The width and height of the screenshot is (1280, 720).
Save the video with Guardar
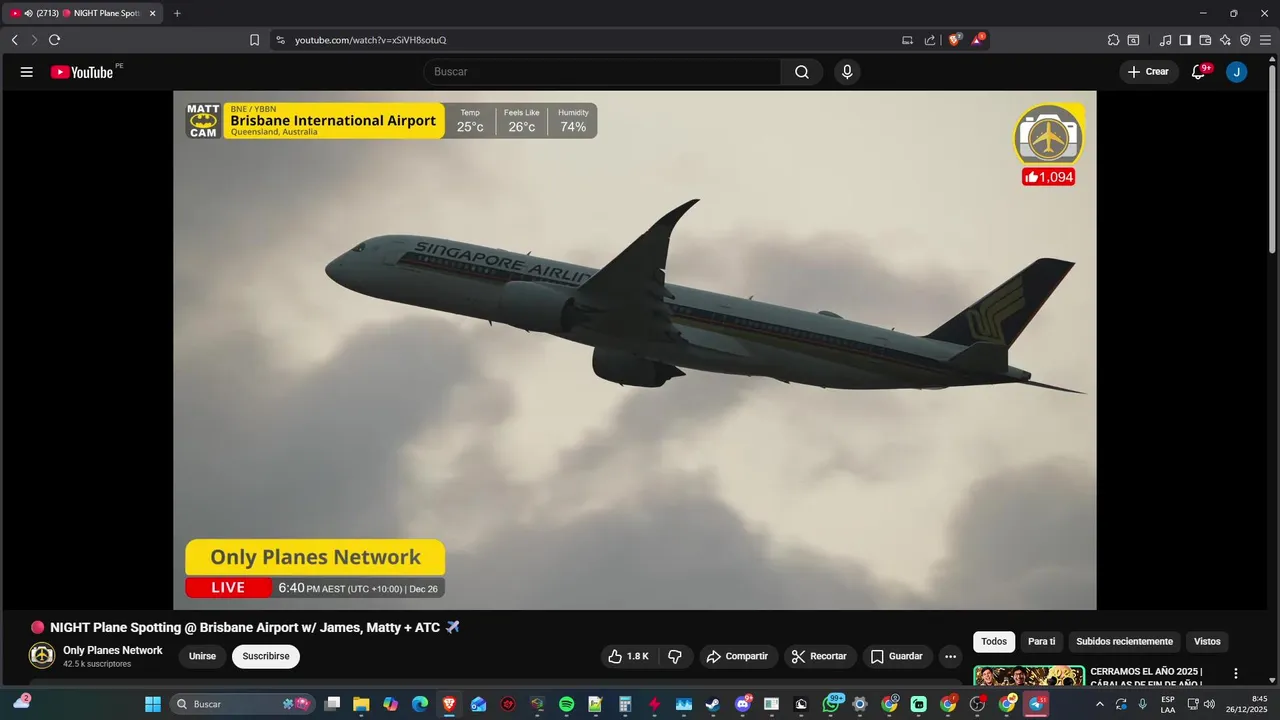[x=897, y=656]
